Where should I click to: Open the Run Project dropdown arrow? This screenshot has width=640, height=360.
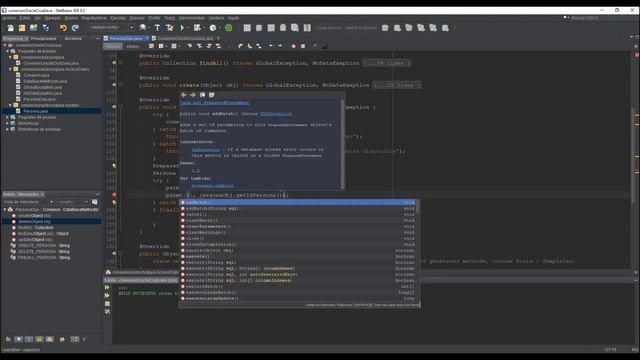[x=188, y=28]
